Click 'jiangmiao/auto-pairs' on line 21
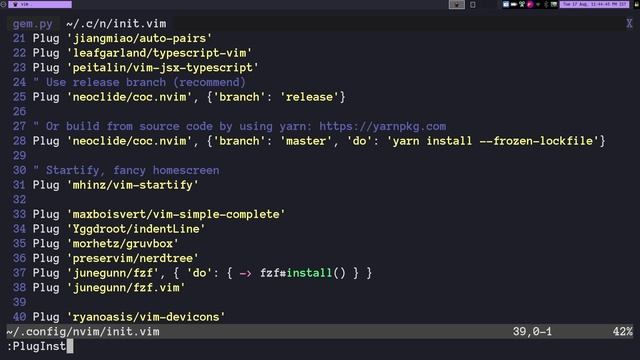The image size is (640, 360). [x=139, y=38]
